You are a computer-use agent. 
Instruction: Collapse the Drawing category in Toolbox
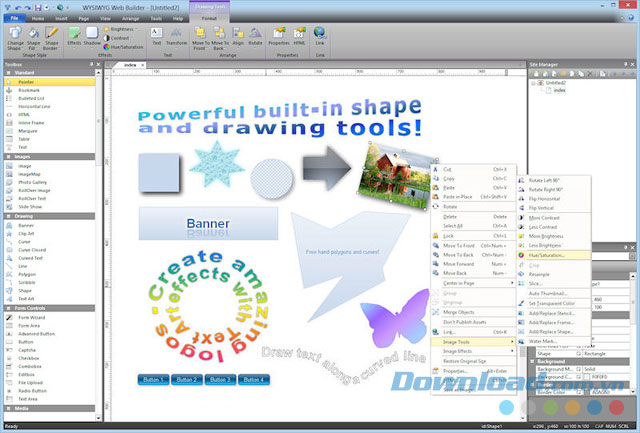tap(8, 216)
